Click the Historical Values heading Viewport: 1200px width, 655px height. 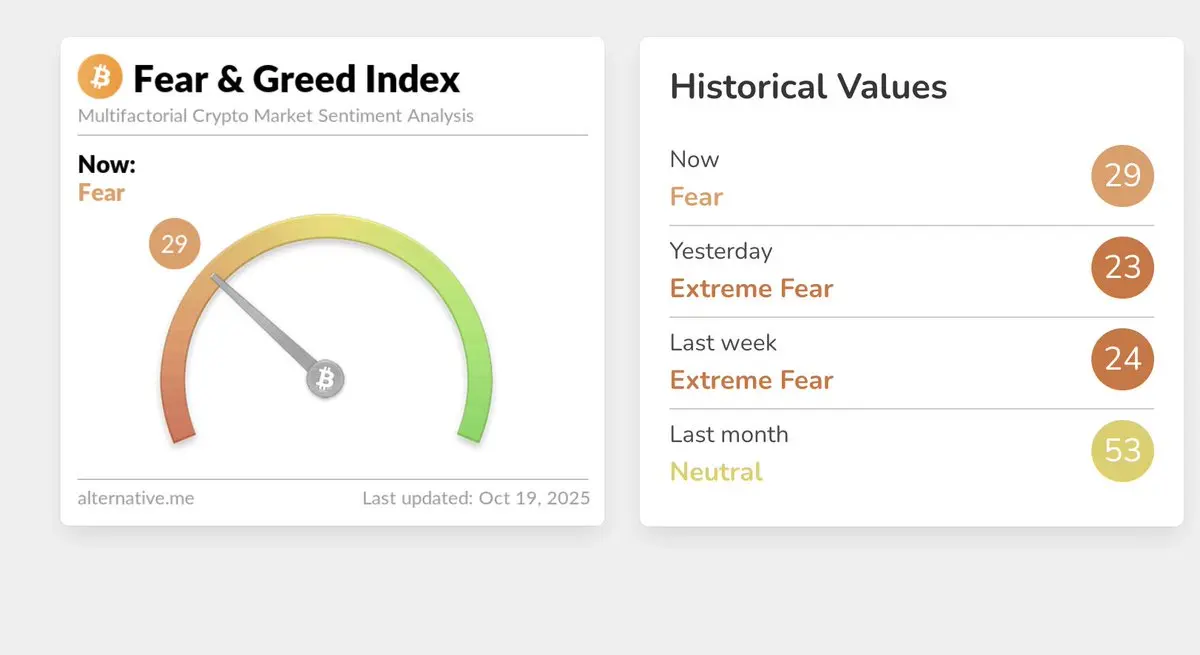tap(808, 86)
